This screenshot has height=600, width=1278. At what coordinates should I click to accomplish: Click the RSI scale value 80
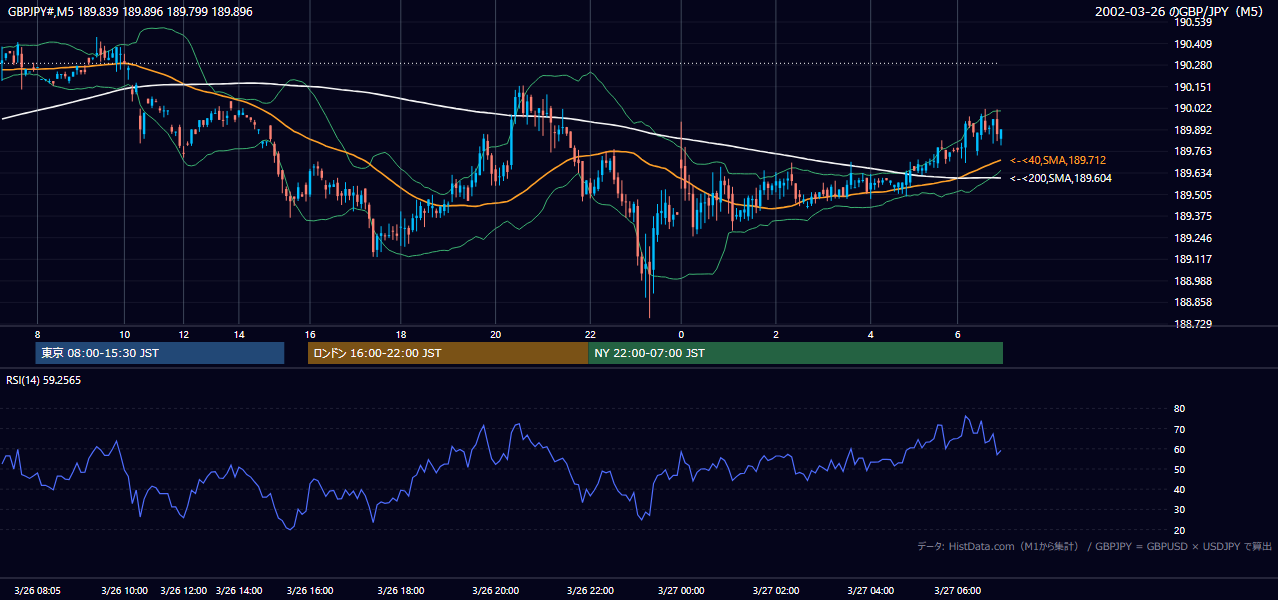[x=1179, y=409]
